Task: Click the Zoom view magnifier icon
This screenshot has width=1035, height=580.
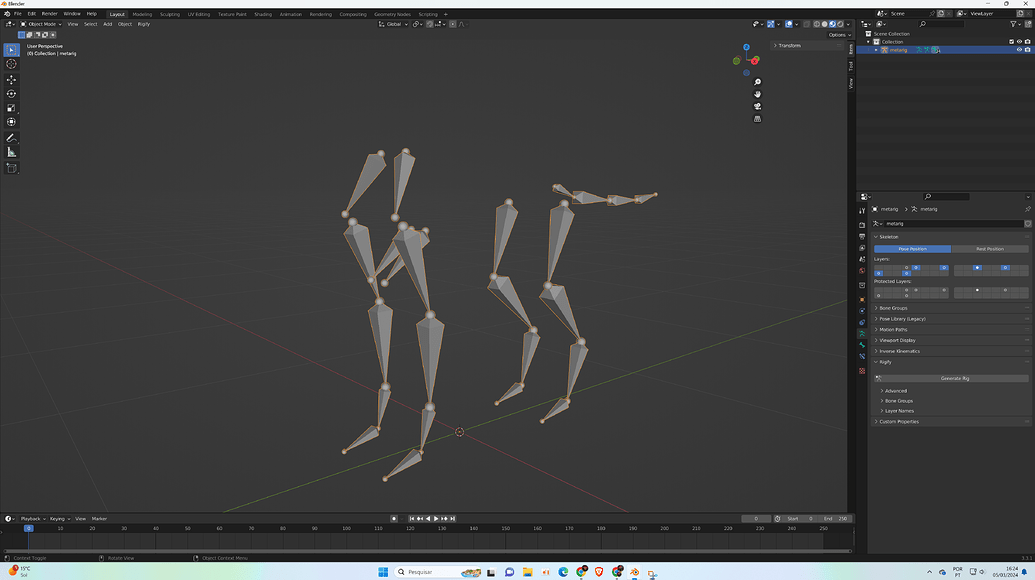Action: (x=757, y=82)
